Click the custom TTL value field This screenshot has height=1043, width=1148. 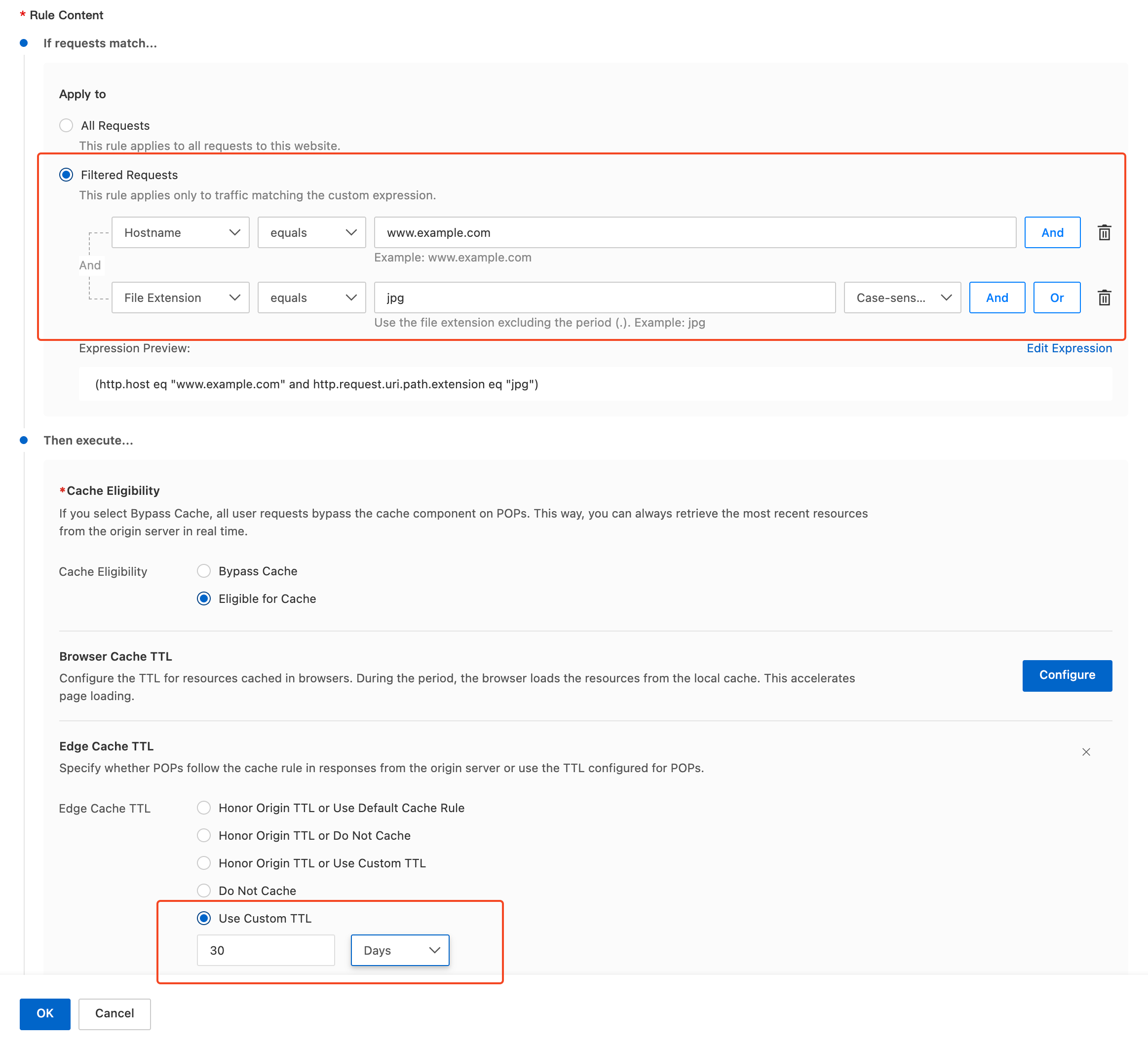266,950
